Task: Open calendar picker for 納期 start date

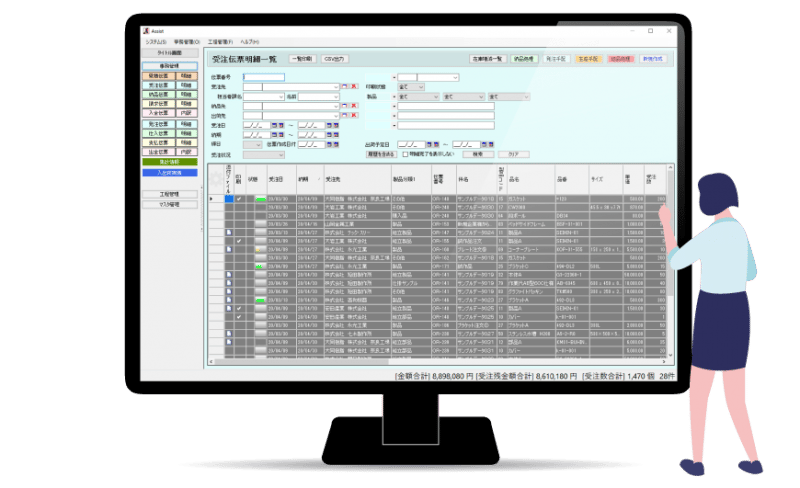Action: pyautogui.click(x=274, y=135)
